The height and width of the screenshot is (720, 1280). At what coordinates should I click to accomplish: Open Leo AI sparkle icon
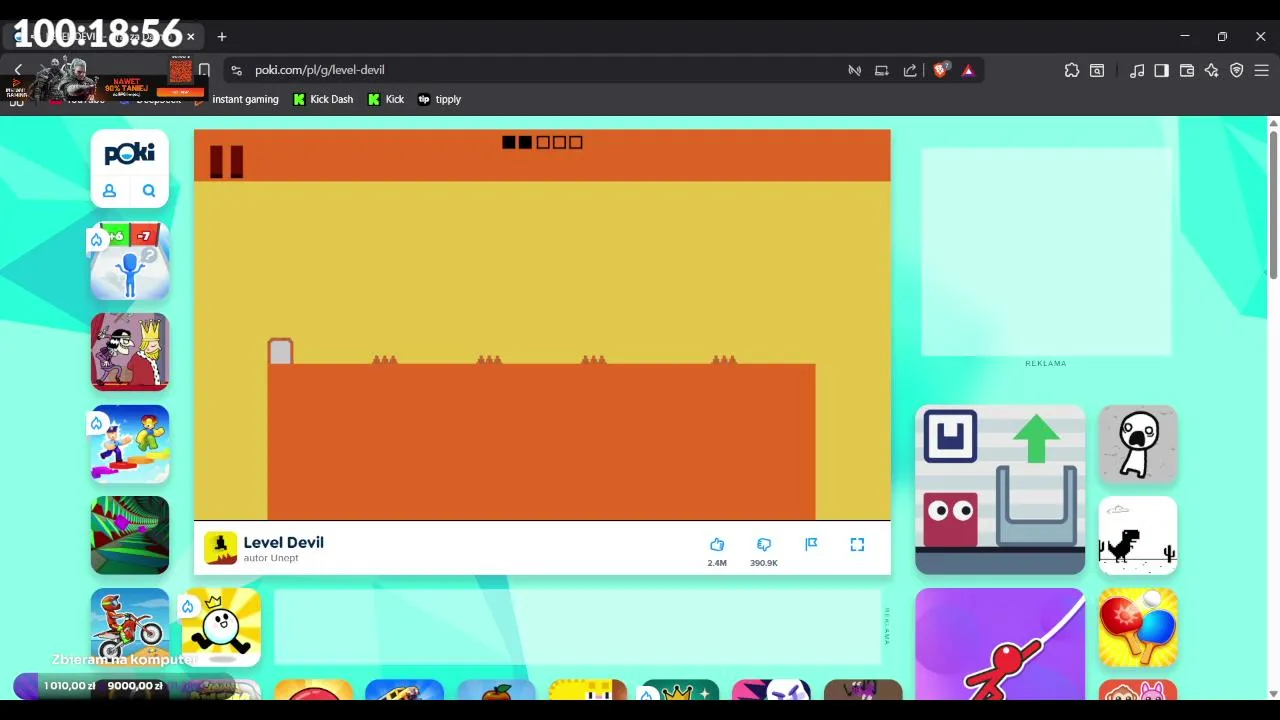(x=1212, y=70)
